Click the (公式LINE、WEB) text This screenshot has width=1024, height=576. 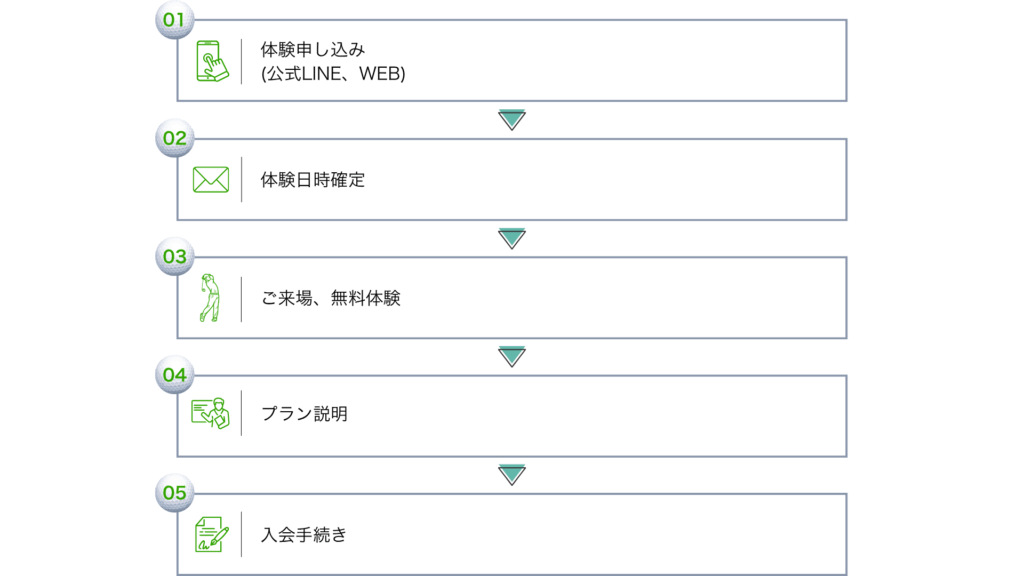tap(333, 74)
